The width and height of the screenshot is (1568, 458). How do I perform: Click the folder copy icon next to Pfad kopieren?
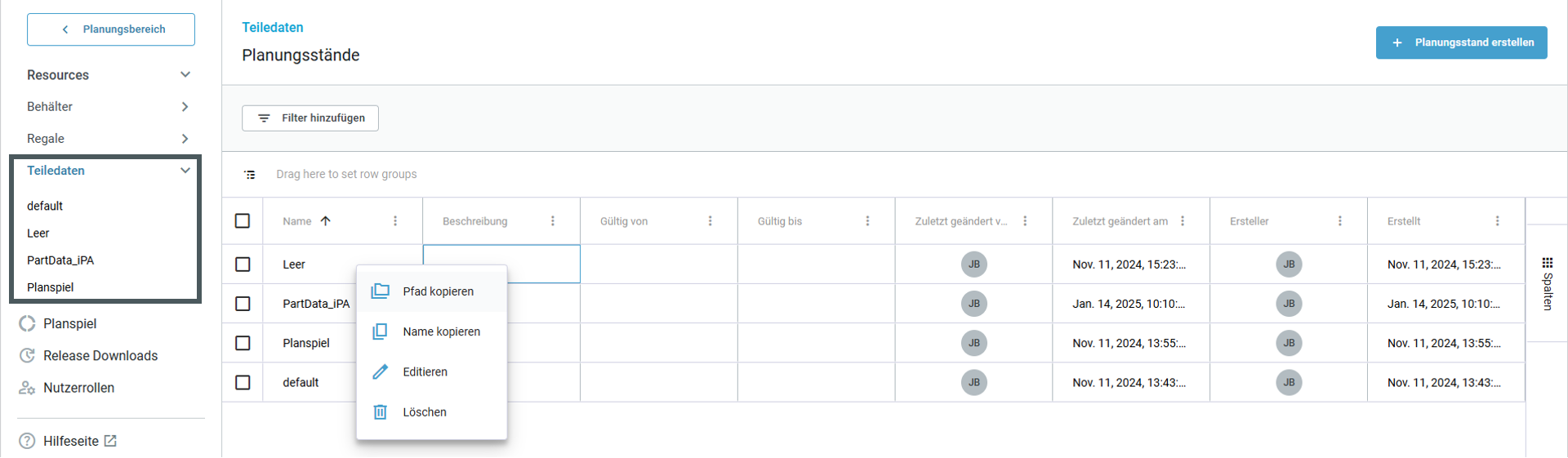coord(381,291)
